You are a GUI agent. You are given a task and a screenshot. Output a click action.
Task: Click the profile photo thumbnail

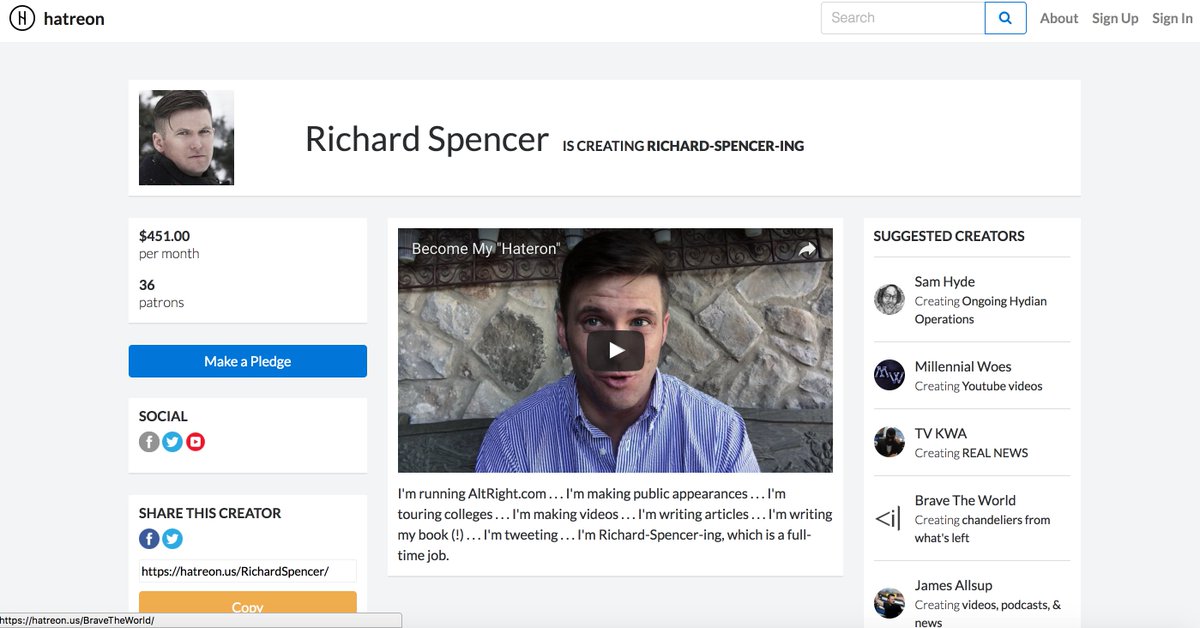[x=186, y=138]
